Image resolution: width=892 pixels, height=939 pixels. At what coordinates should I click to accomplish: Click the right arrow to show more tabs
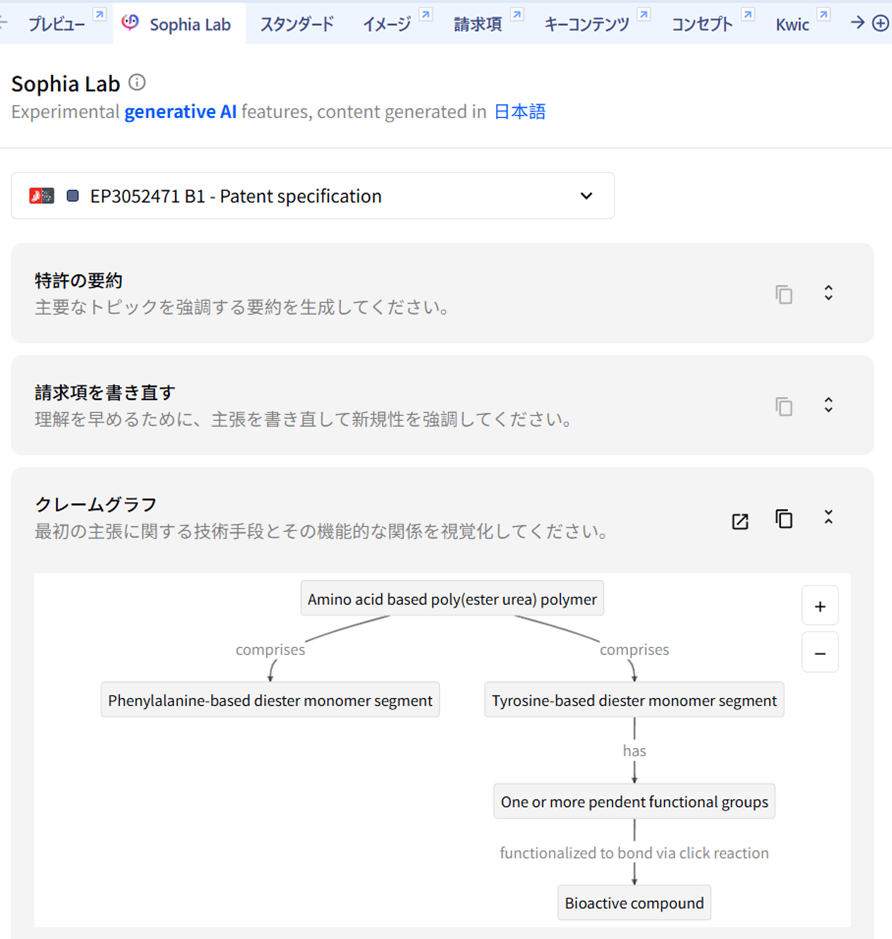point(857,23)
